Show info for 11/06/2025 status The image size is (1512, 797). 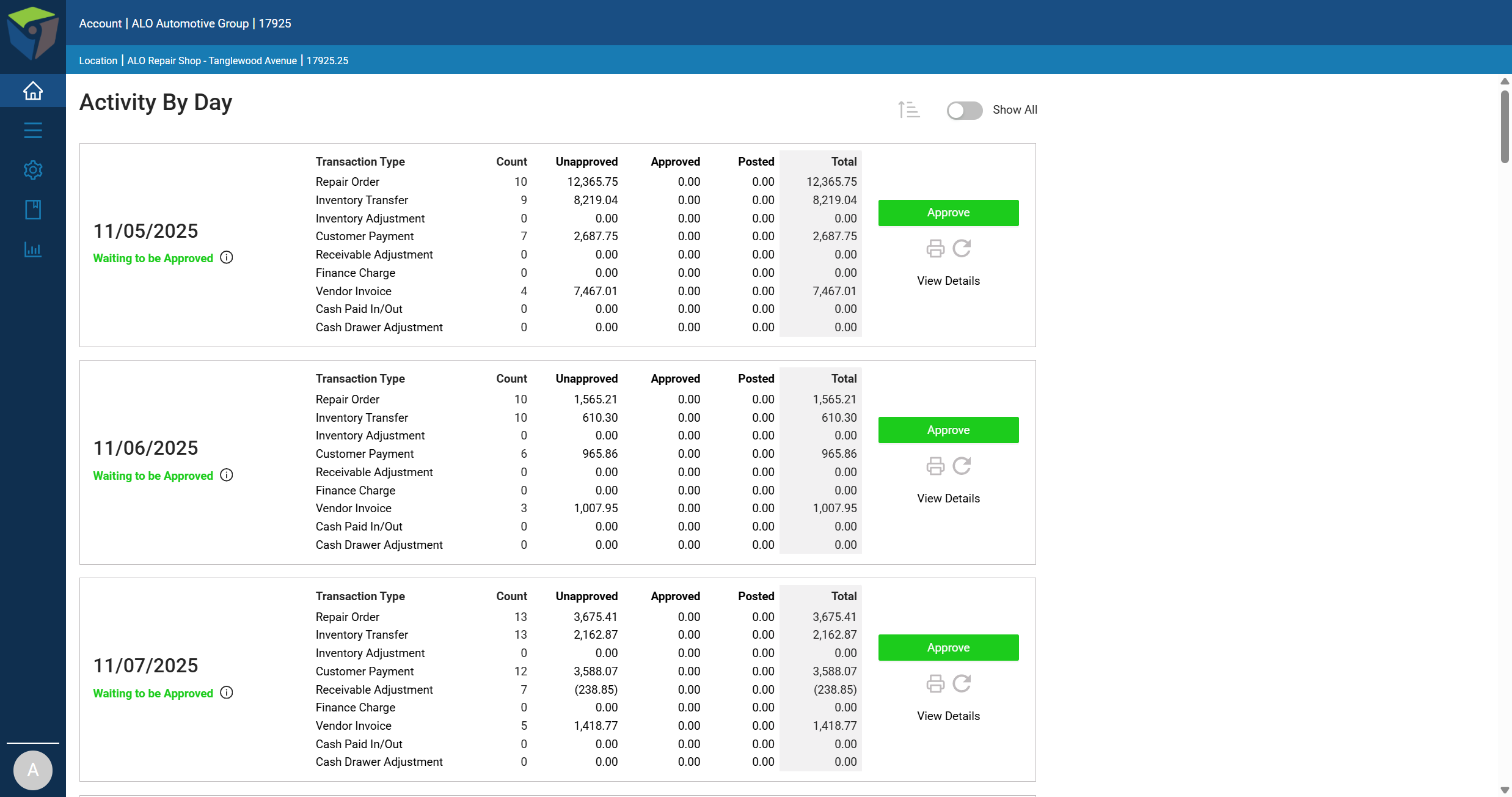[x=227, y=475]
